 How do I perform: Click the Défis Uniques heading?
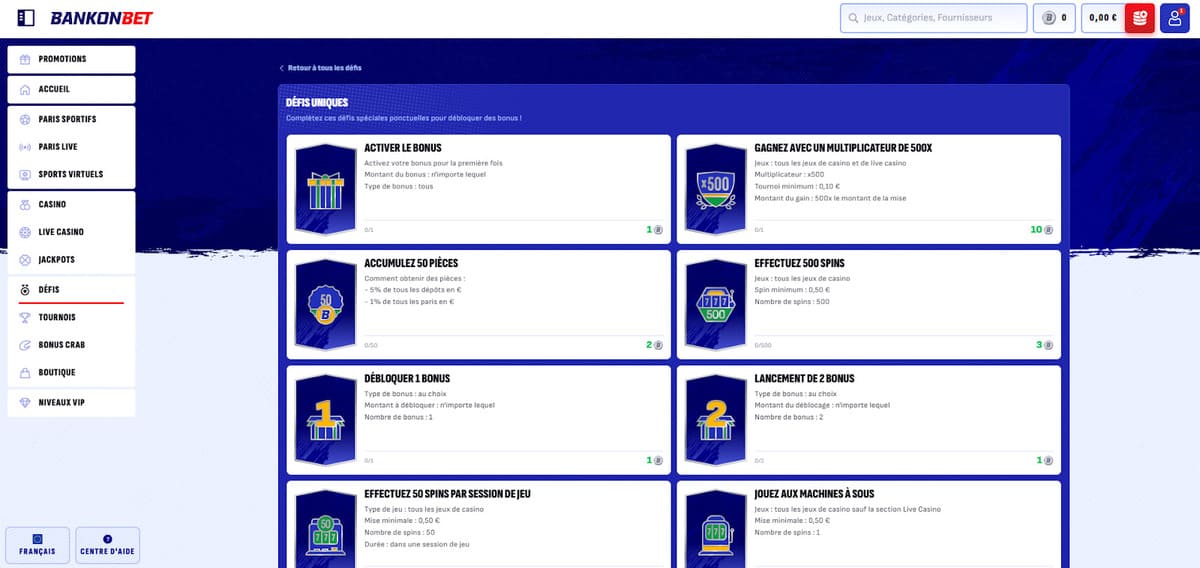coord(317,102)
